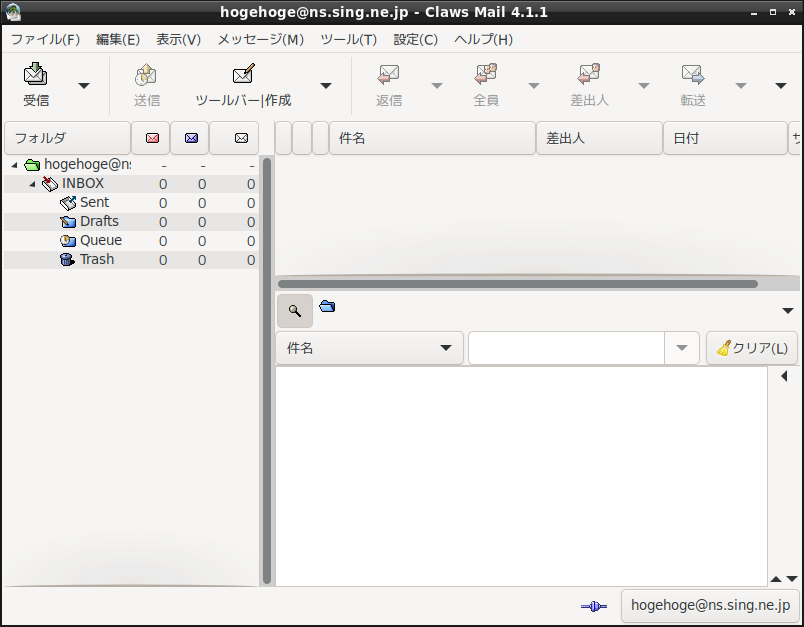Sort by the 日付 column header
Screen dimensions: 804x627
click(726, 138)
